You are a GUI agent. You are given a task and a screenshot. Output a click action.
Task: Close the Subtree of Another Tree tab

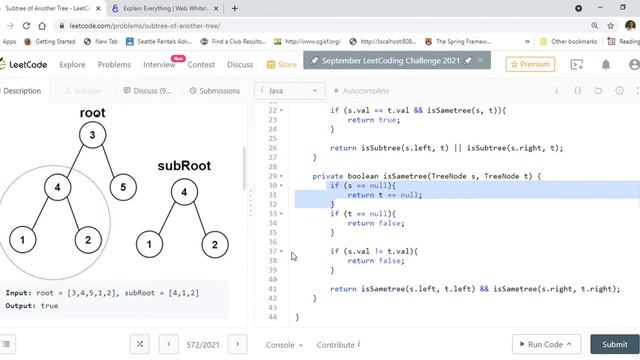[98, 8]
